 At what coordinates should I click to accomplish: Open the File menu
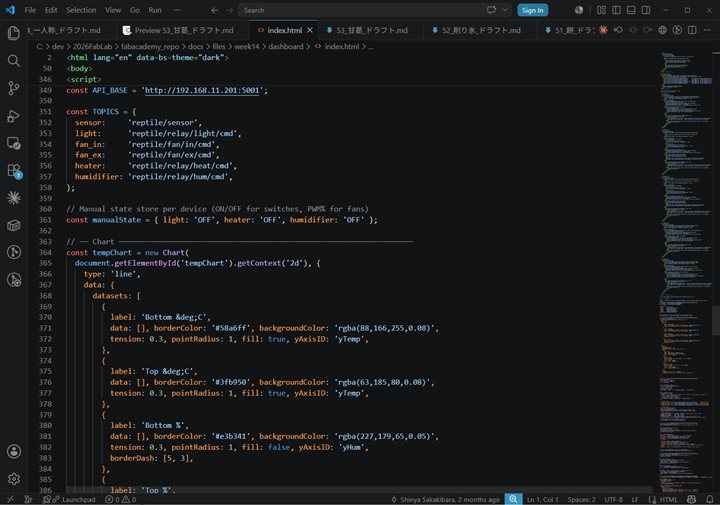[30, 10]
